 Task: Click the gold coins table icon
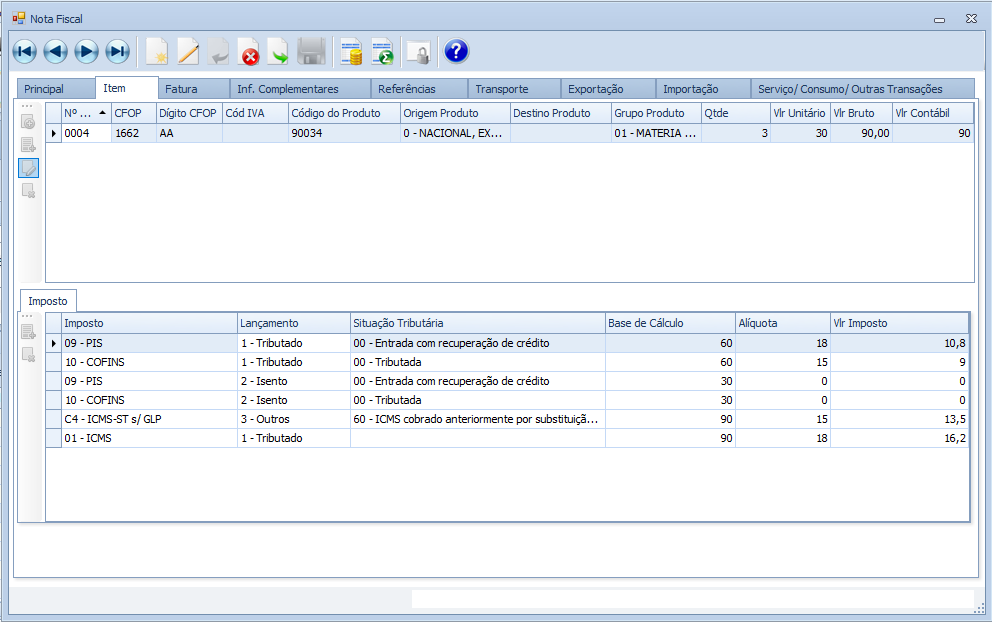(351, 52)
